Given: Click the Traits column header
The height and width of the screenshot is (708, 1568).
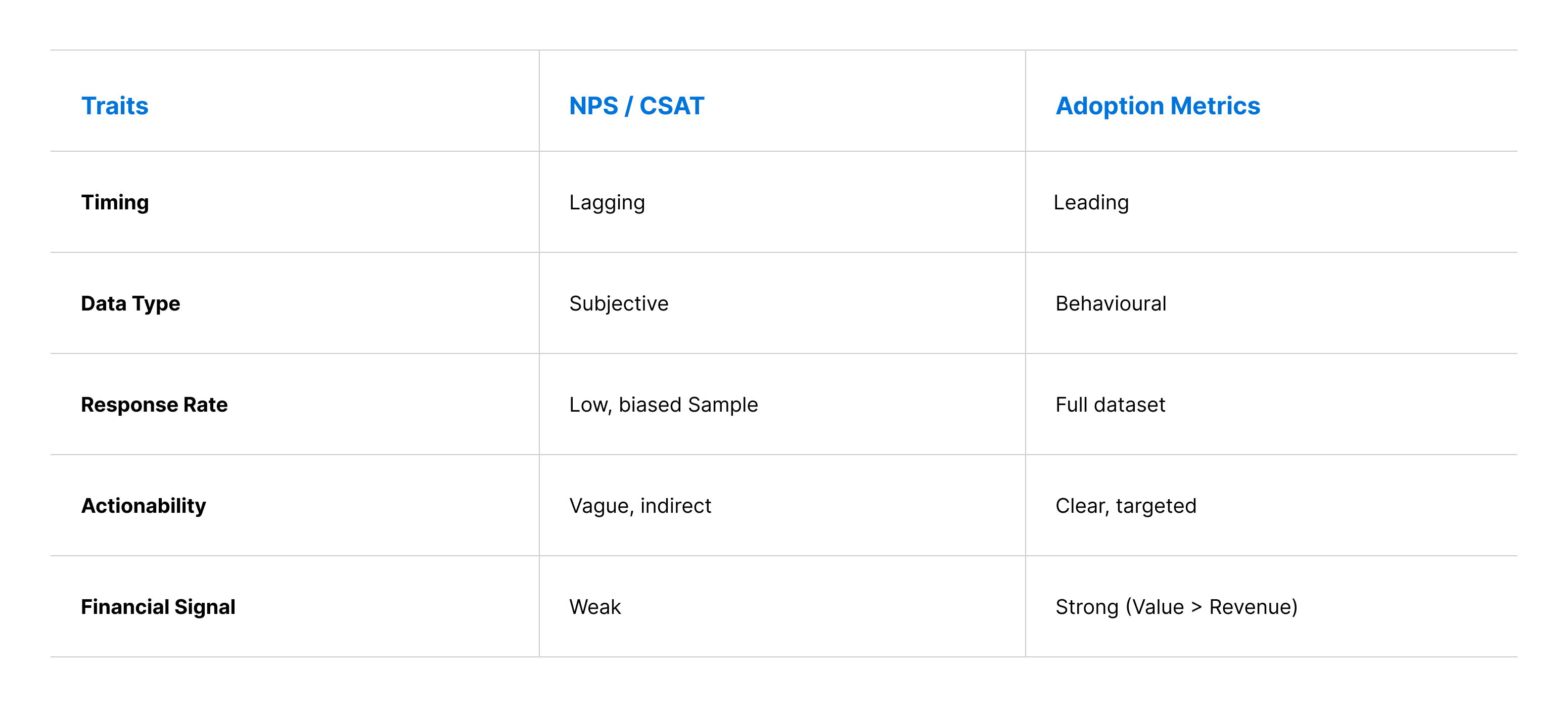Looking at the screenshot, I should point(114,106).
